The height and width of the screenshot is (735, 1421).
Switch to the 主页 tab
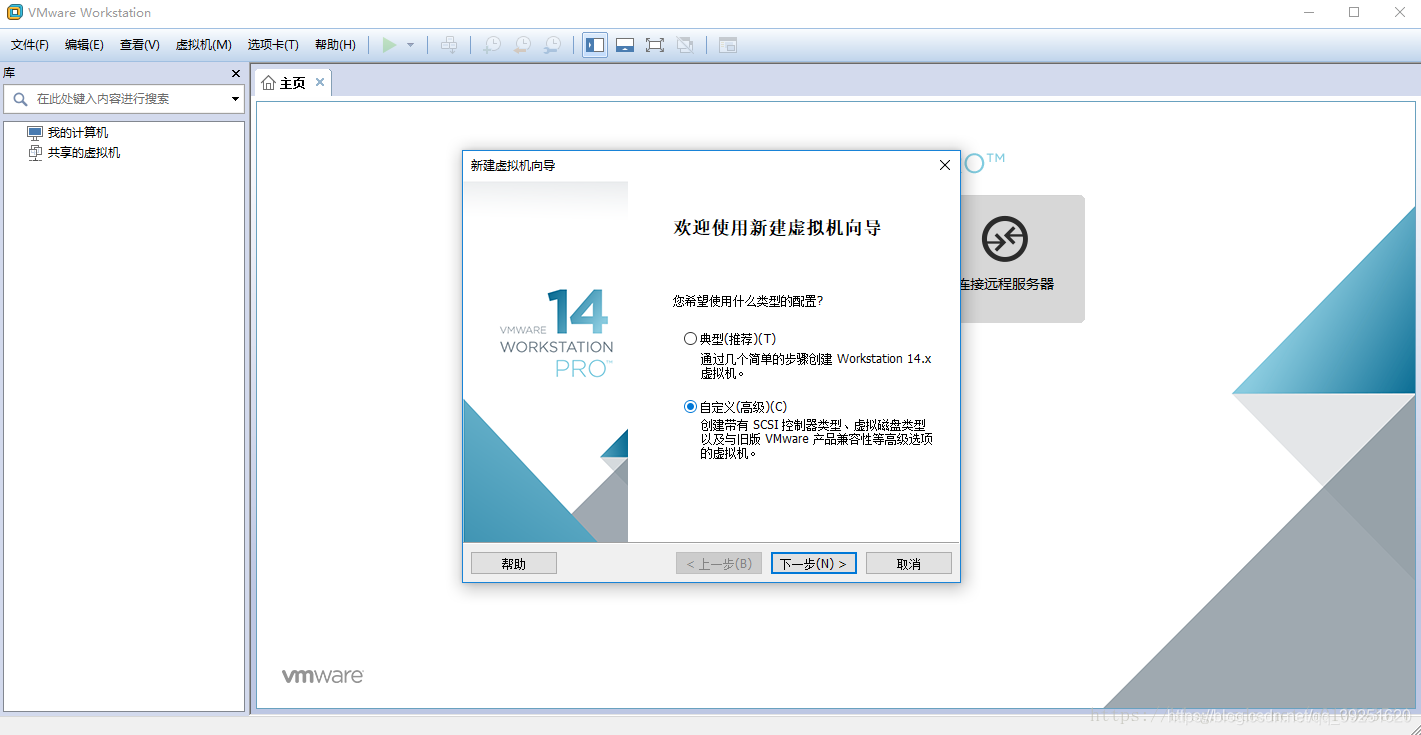[292, 82]
